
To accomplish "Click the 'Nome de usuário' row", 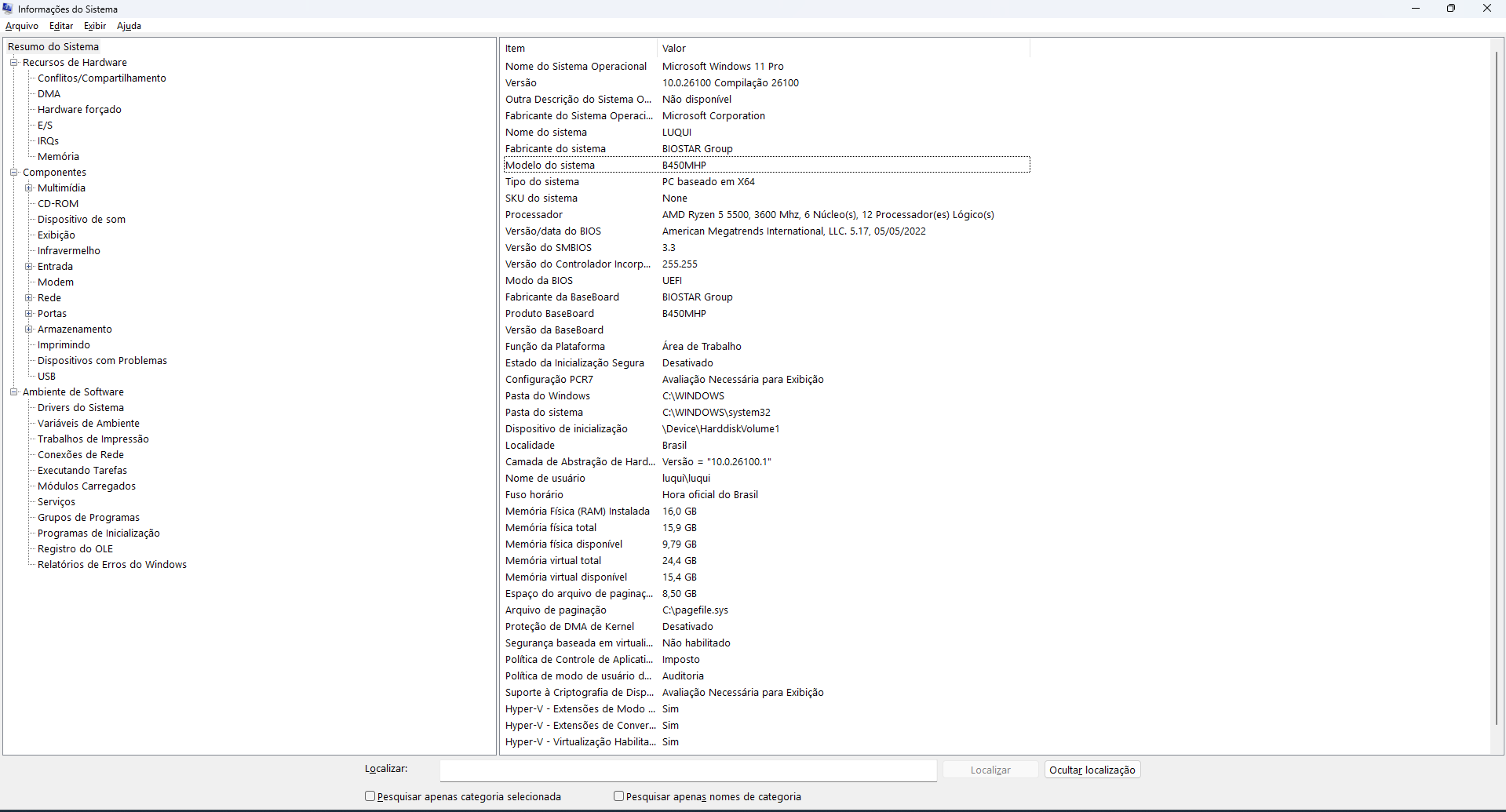I will (x=767, y=479).
